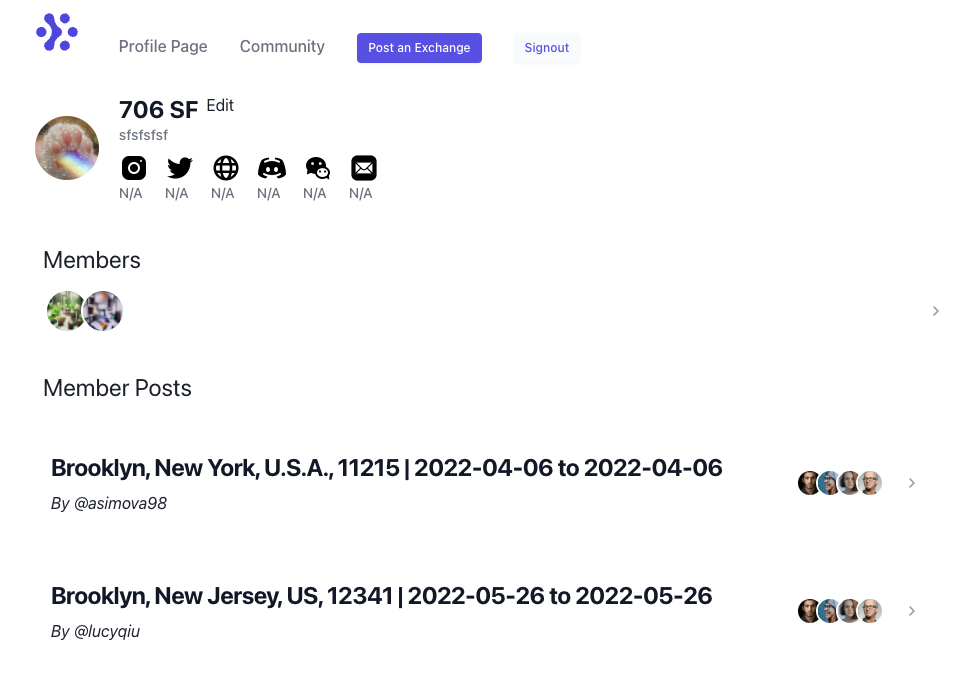This screenshot has width=966, height=700.
Task: Expand the Members list chevron
Action: click(936, 311)
